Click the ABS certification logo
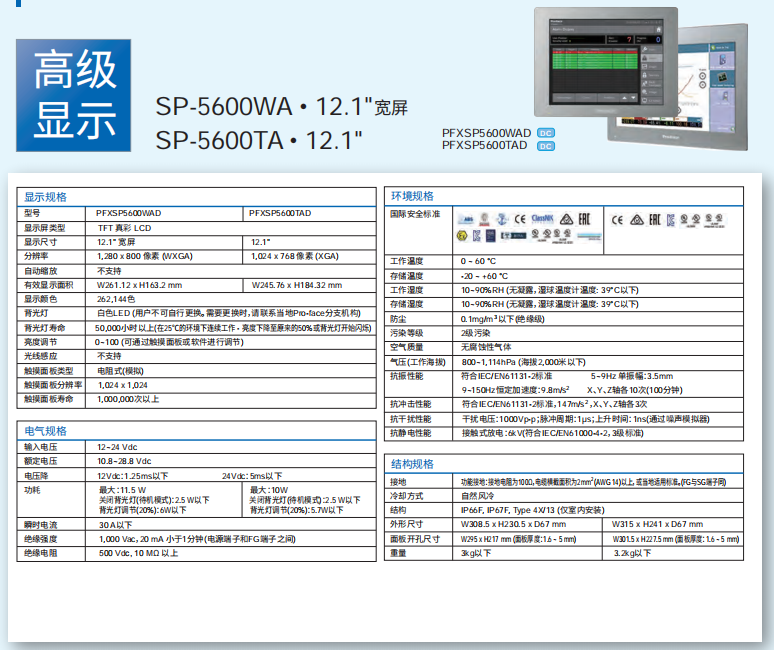Viewport: 774px width, 650px height. 465,219
